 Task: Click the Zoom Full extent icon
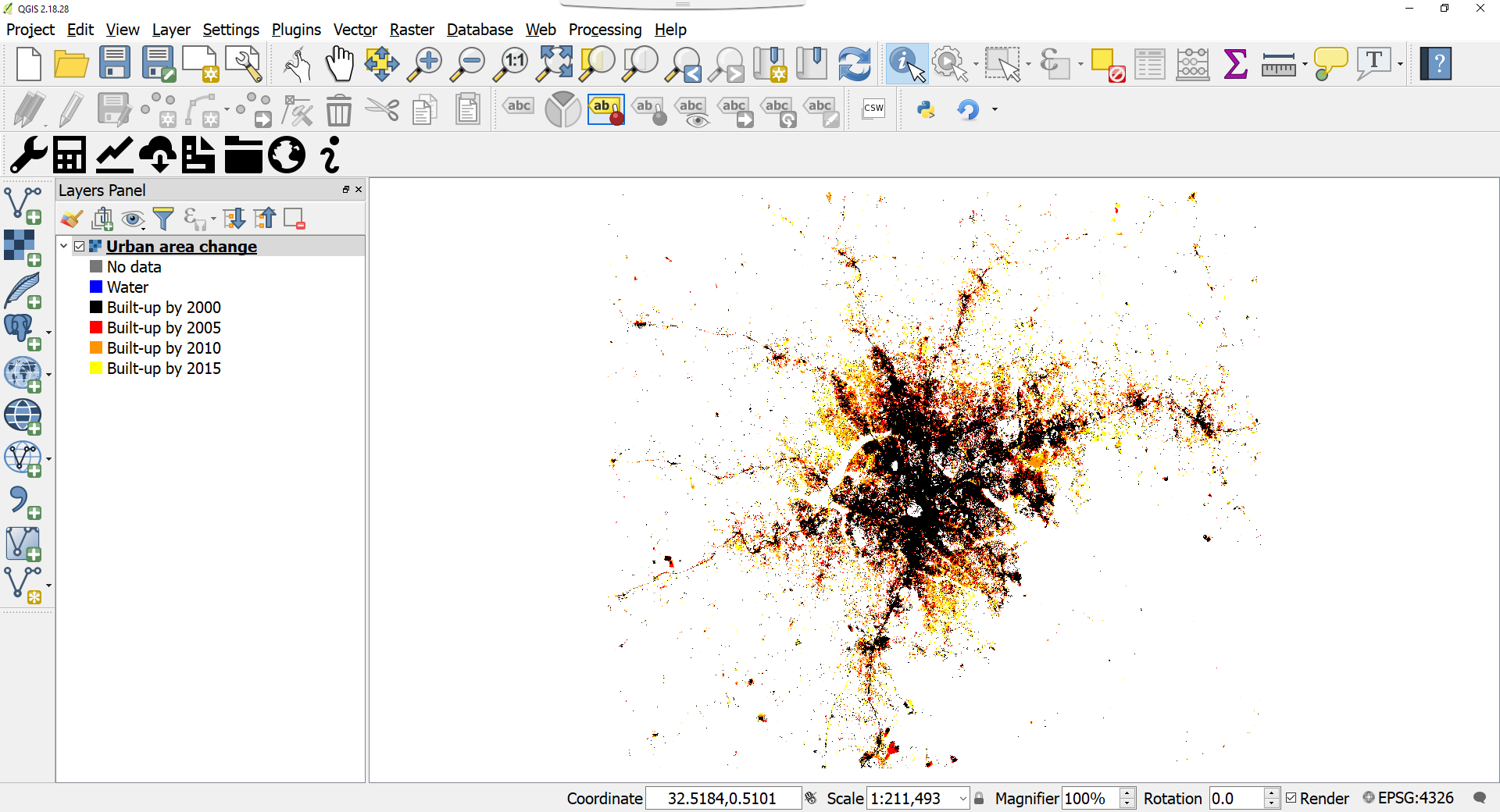tap(555, 64)
